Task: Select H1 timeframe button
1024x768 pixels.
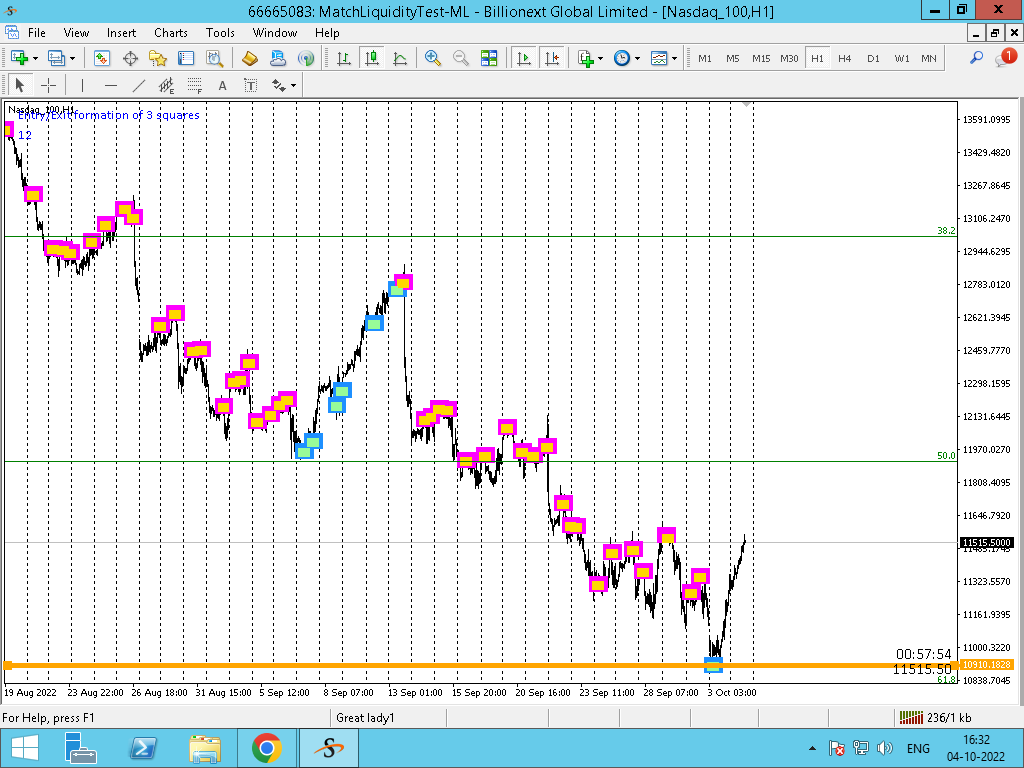Action: [817, 58]
